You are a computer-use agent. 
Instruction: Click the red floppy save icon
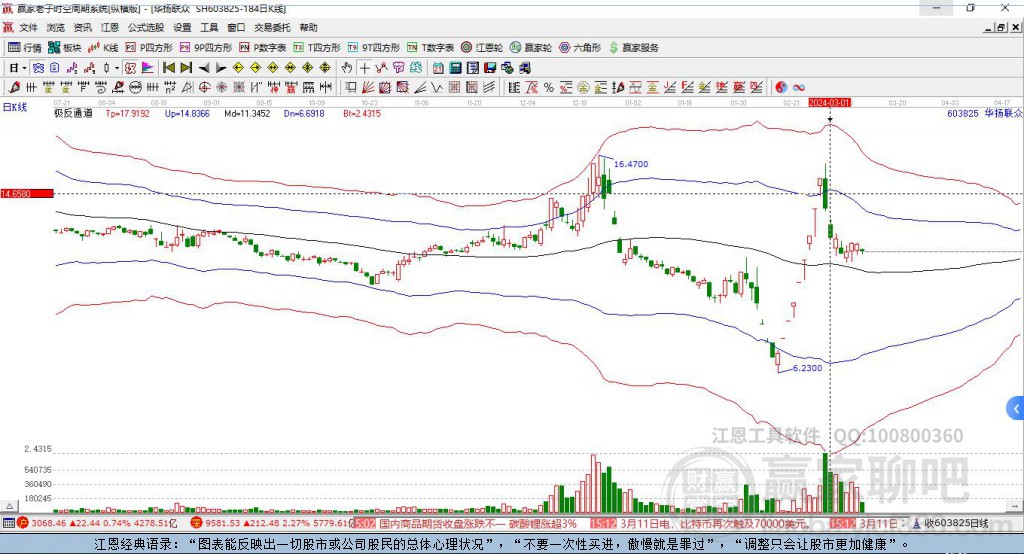pos(490,68)
